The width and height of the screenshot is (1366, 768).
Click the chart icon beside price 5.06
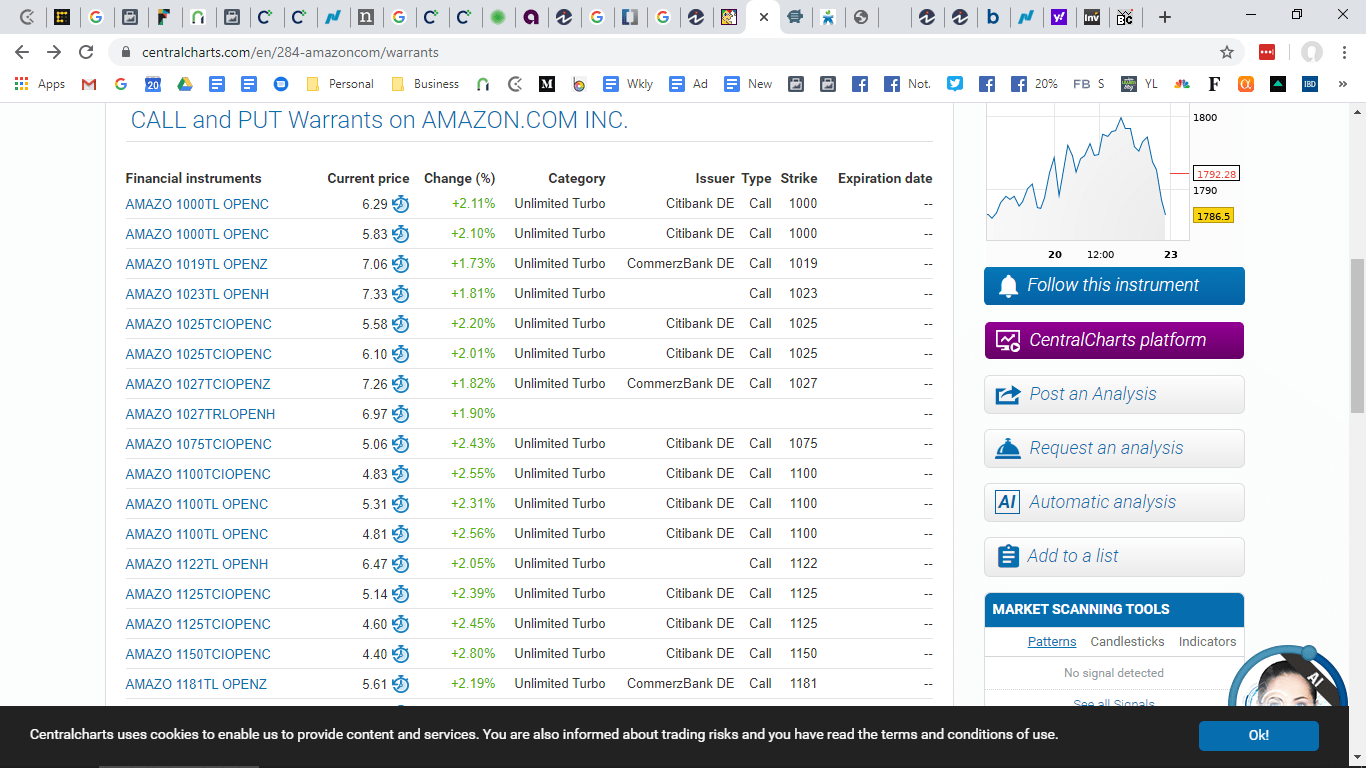[x=401, y=444]
